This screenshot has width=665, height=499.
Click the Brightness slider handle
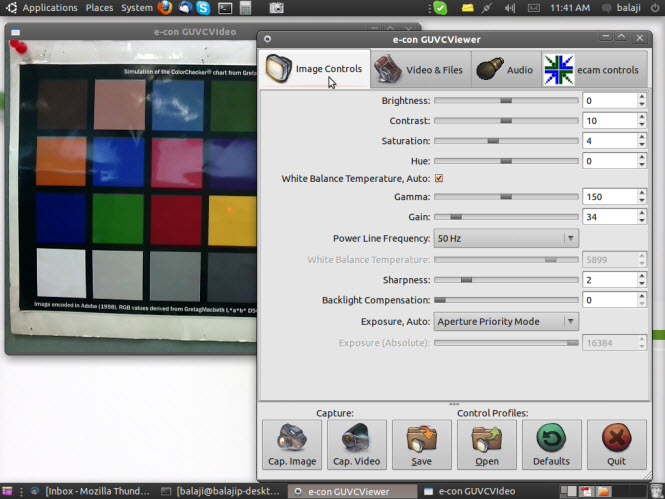(x=506, y=100)
